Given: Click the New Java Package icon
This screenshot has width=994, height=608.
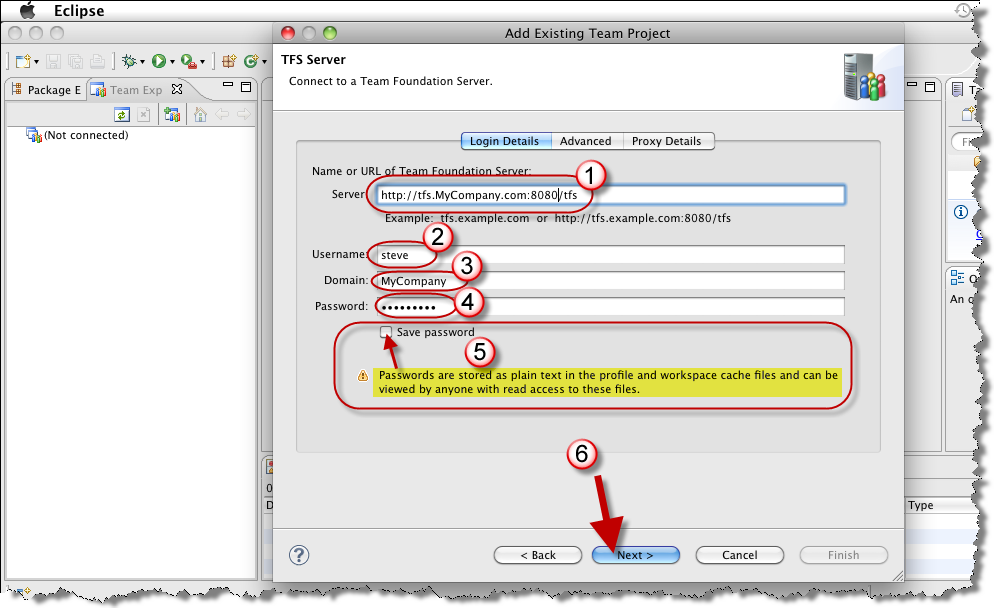Looking at the screenshot, I should pyautogui.click(x=229, y=61).
